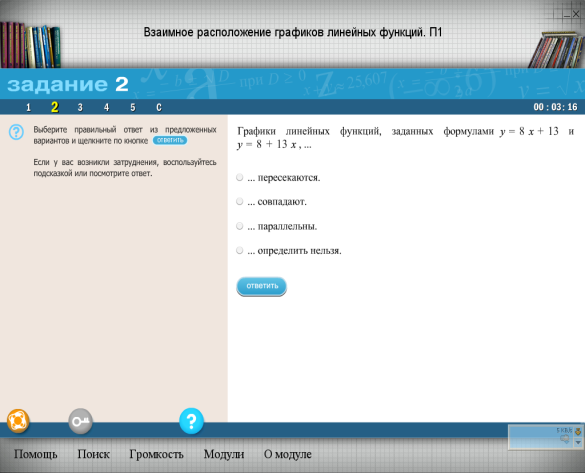The image size is (585, 473).
Task: Choose '... определить нельзя.' radio option
Action: pos(240,250)
